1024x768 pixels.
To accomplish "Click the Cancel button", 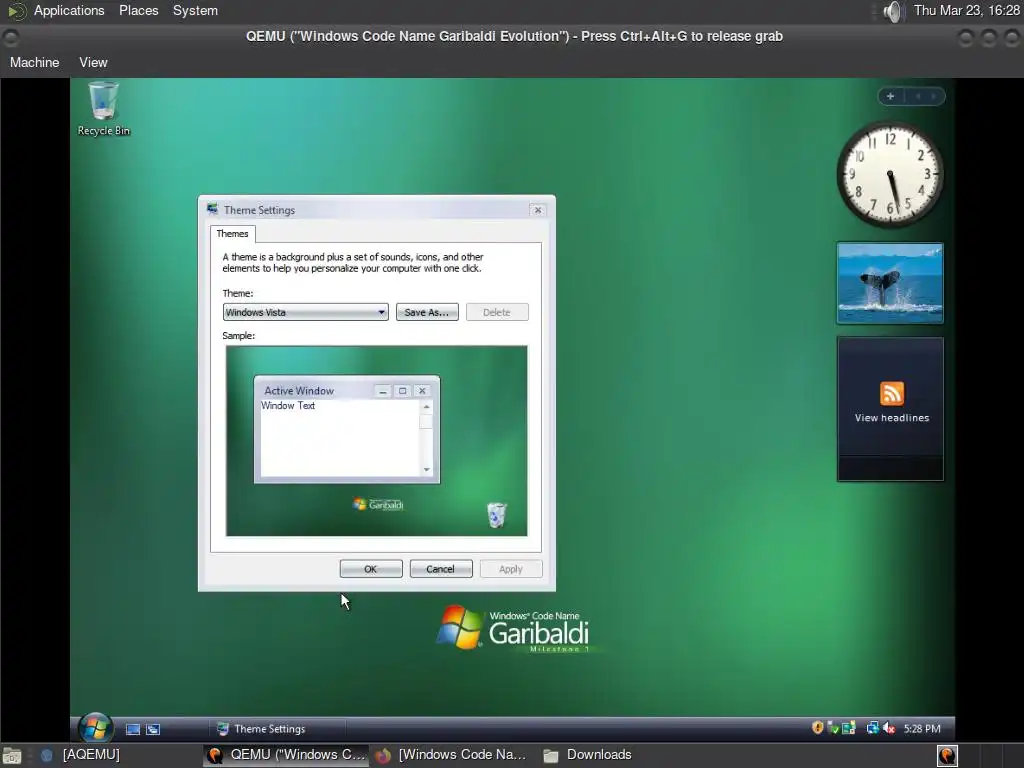I will pyautogui.click(x=441, y=569).
